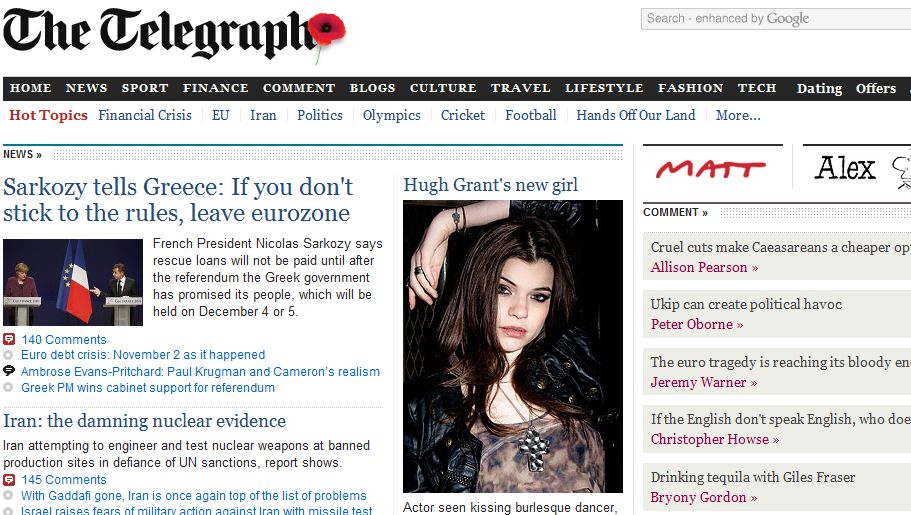Open the NEWS » section heading

click(x=22, y=155)
